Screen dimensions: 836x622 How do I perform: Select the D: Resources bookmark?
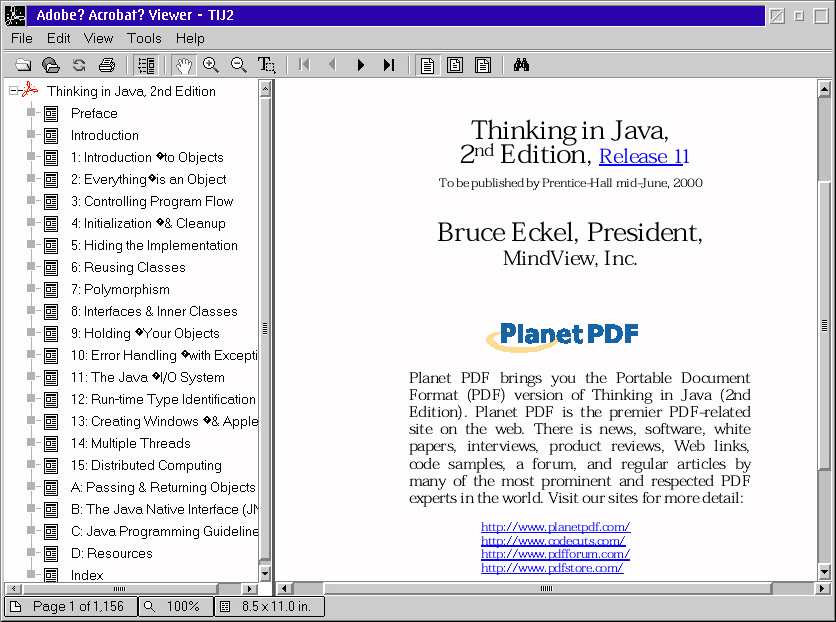(x=111, y=554)
